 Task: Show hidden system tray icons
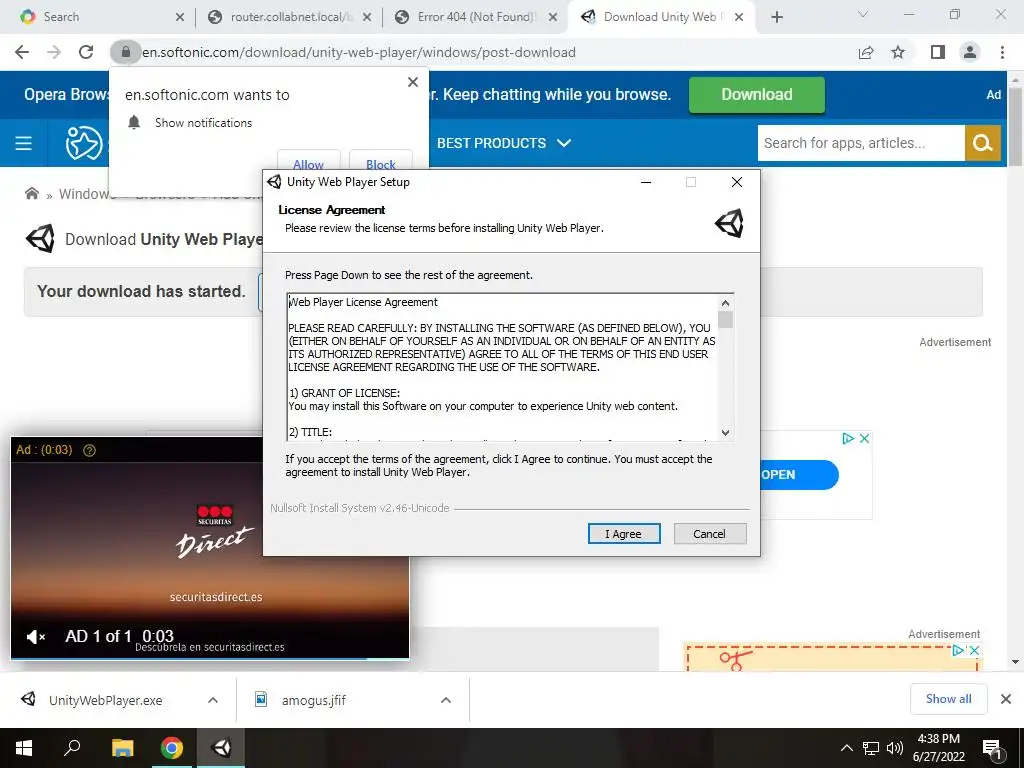tap(846, 748)
